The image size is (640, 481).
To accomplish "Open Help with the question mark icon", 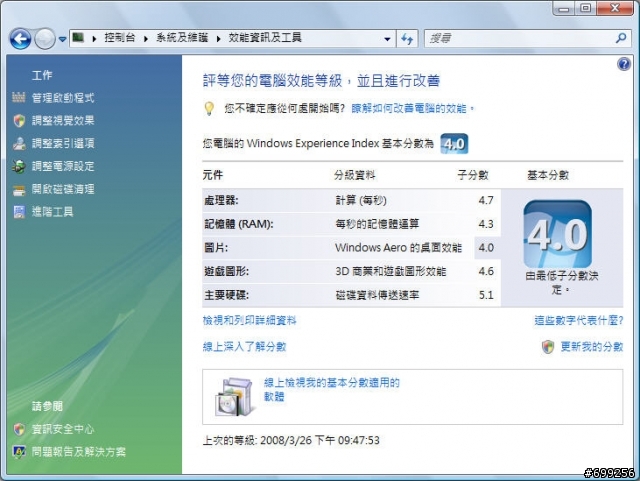I will tap(624, 64).
